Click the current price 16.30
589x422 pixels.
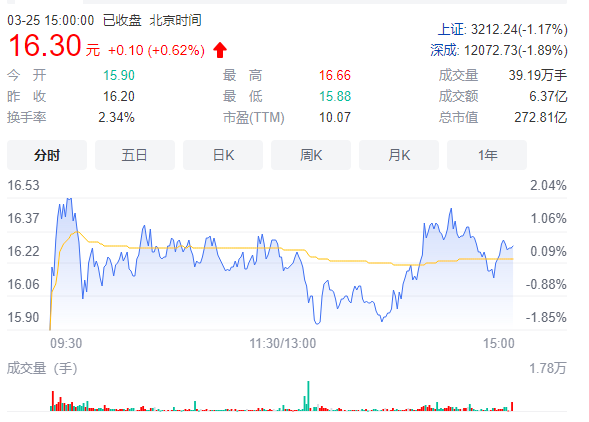click(x=45, y=46)
